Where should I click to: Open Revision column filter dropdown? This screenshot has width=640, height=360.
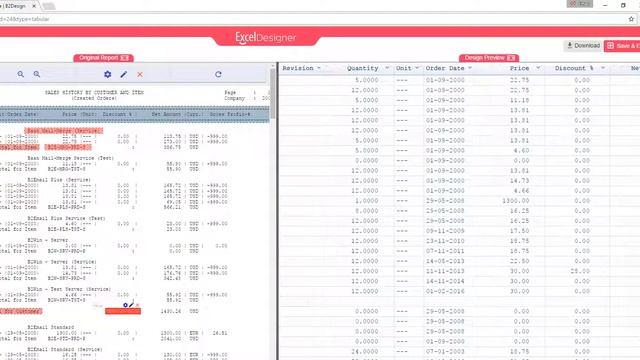(x=319, y=68)
